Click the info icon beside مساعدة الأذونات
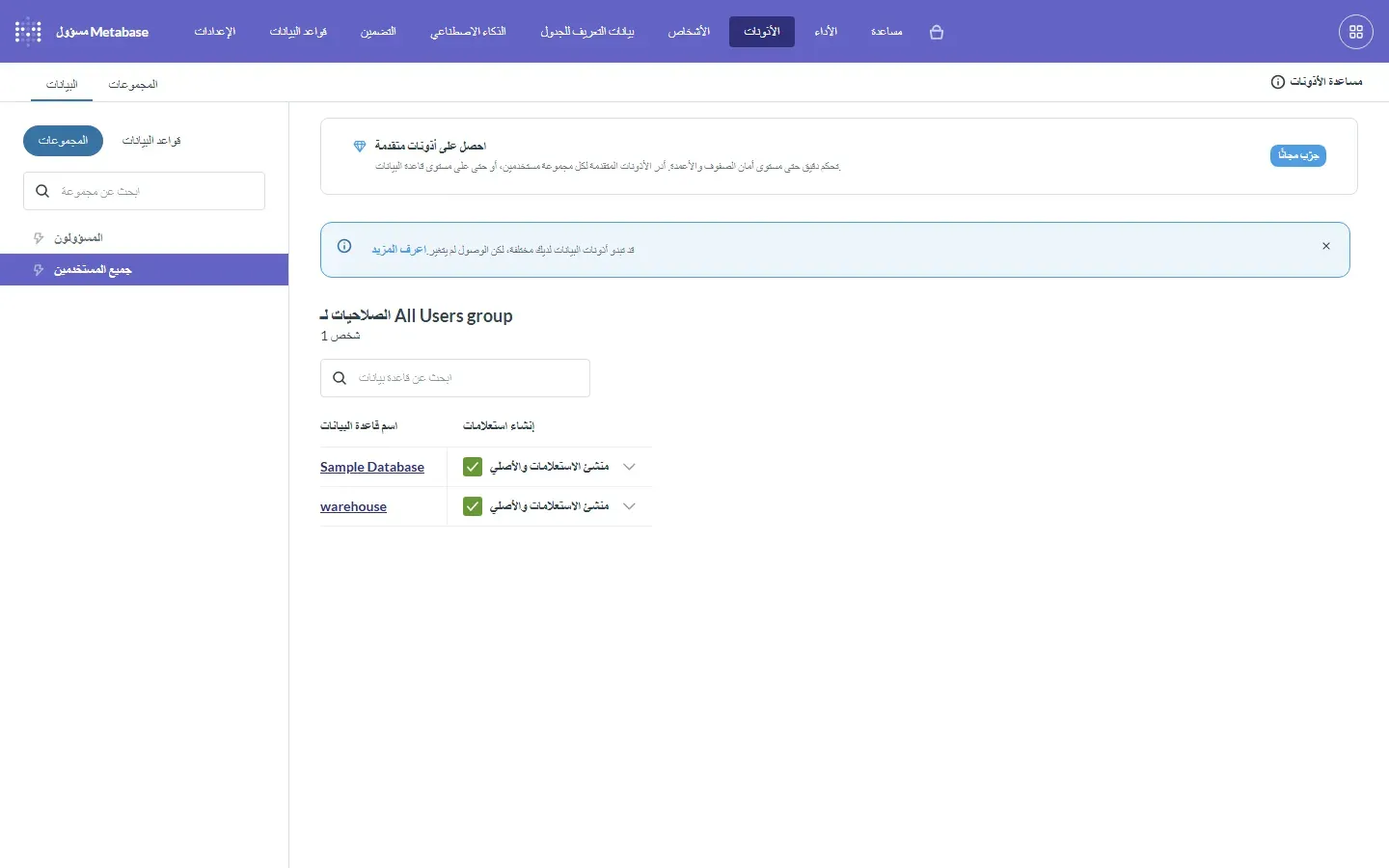The width and height of the screenshot is (1389, 868). (1278, 82)
